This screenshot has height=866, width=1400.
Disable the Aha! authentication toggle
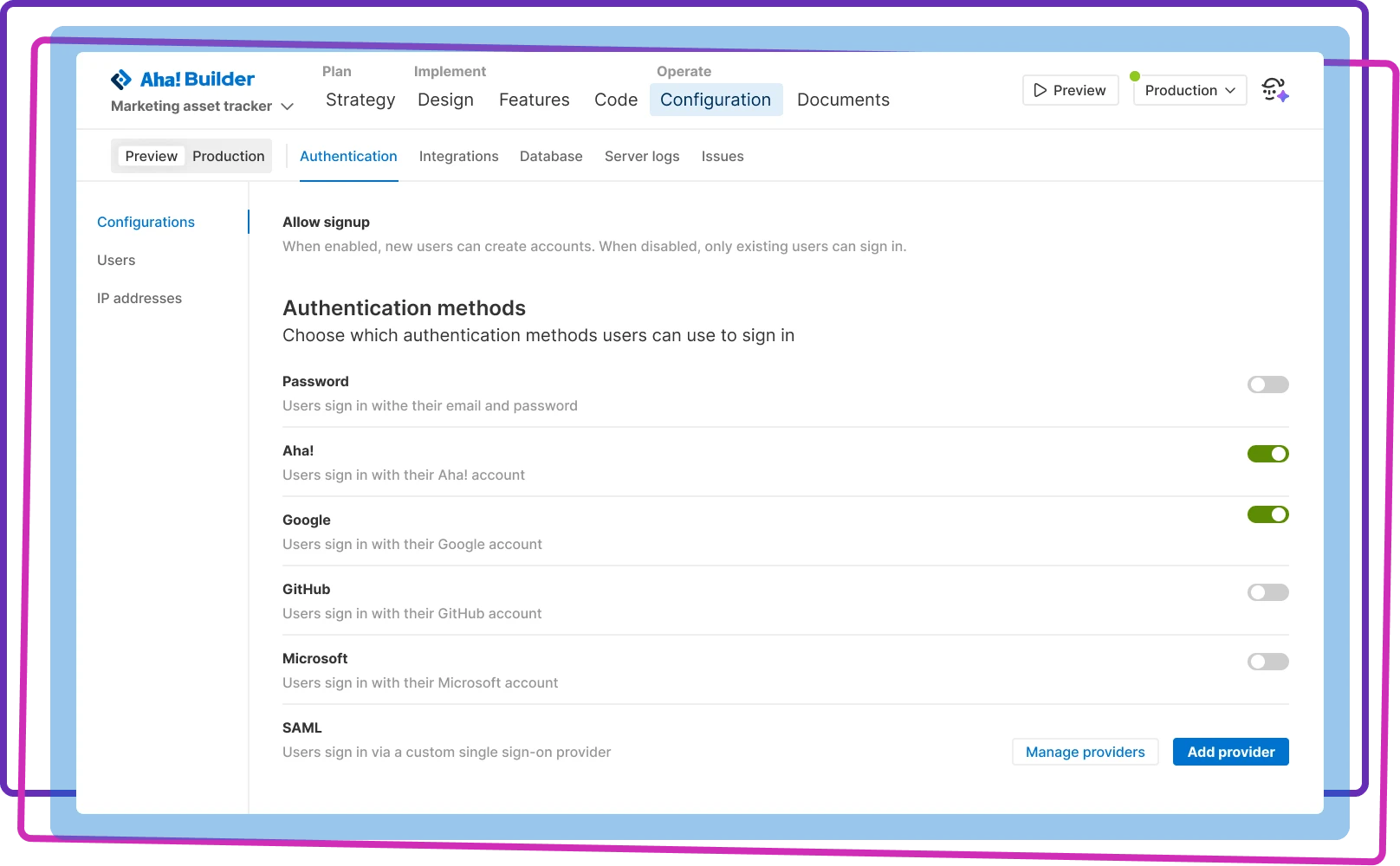(1267, 453)
